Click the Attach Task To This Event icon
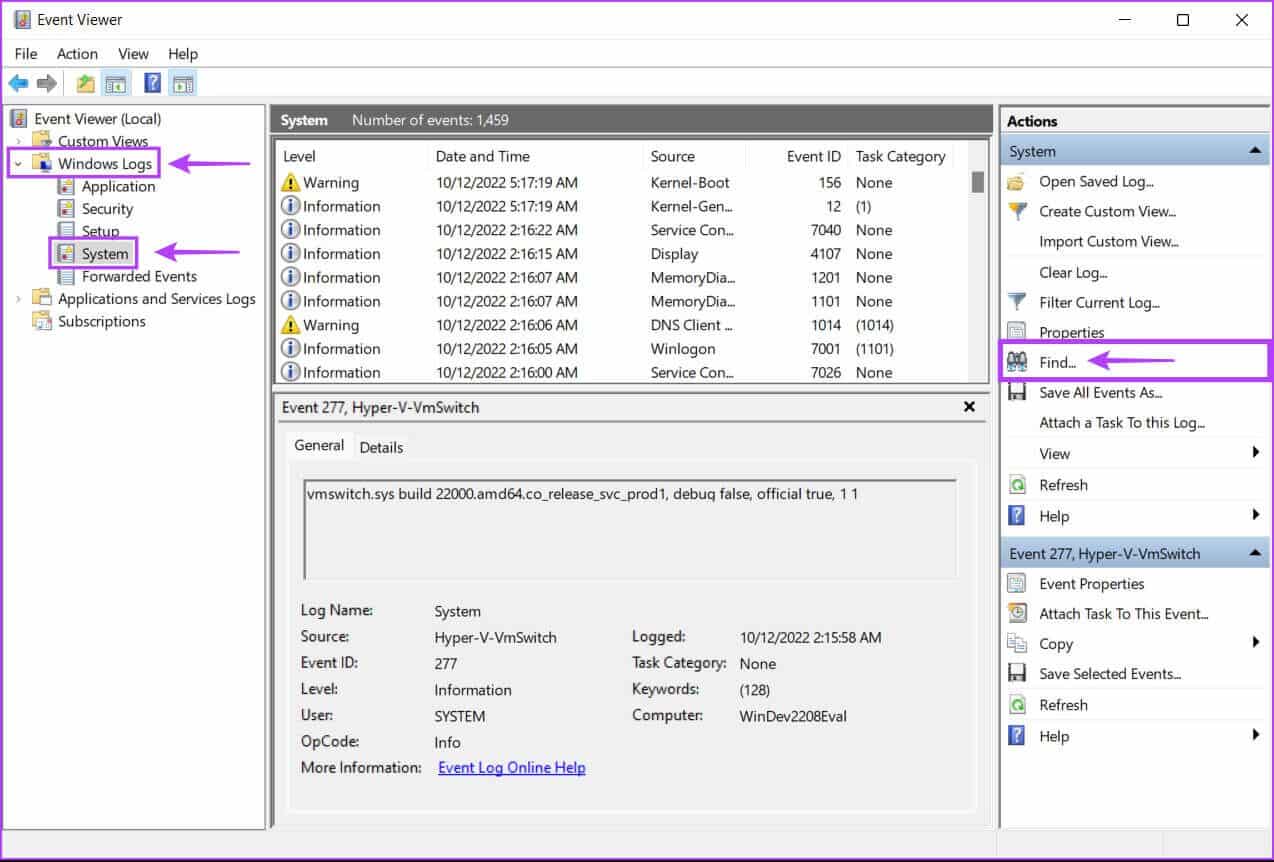The width and height of the screenshot is (1274, 862). 1017,613
